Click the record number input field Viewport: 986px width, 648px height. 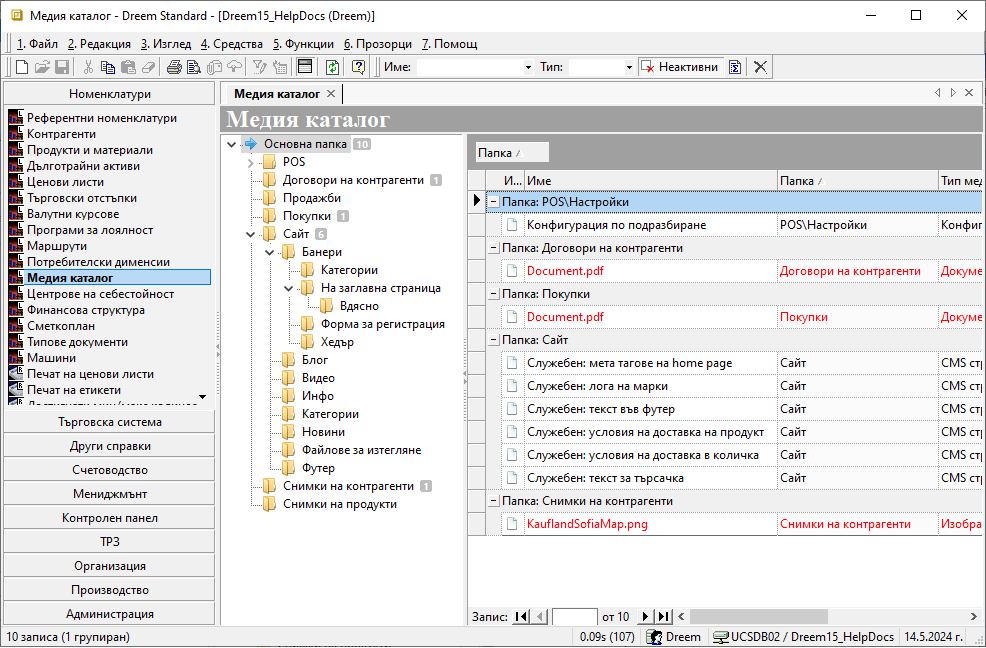pyautogui.click(x=575, y=617)
